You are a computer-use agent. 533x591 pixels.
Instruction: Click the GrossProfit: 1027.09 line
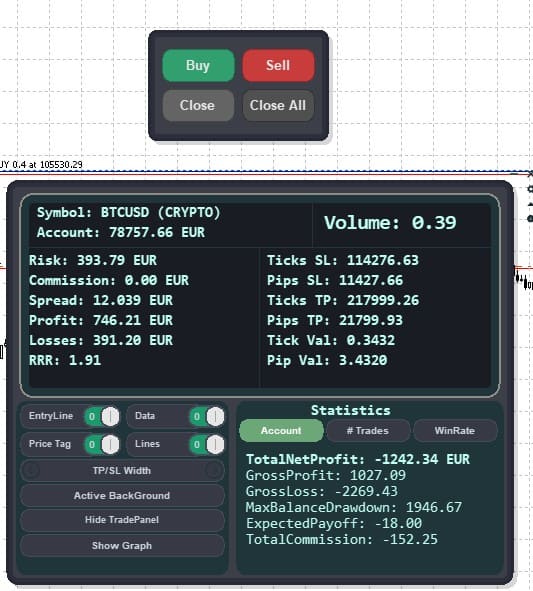[x=326, y=475]
